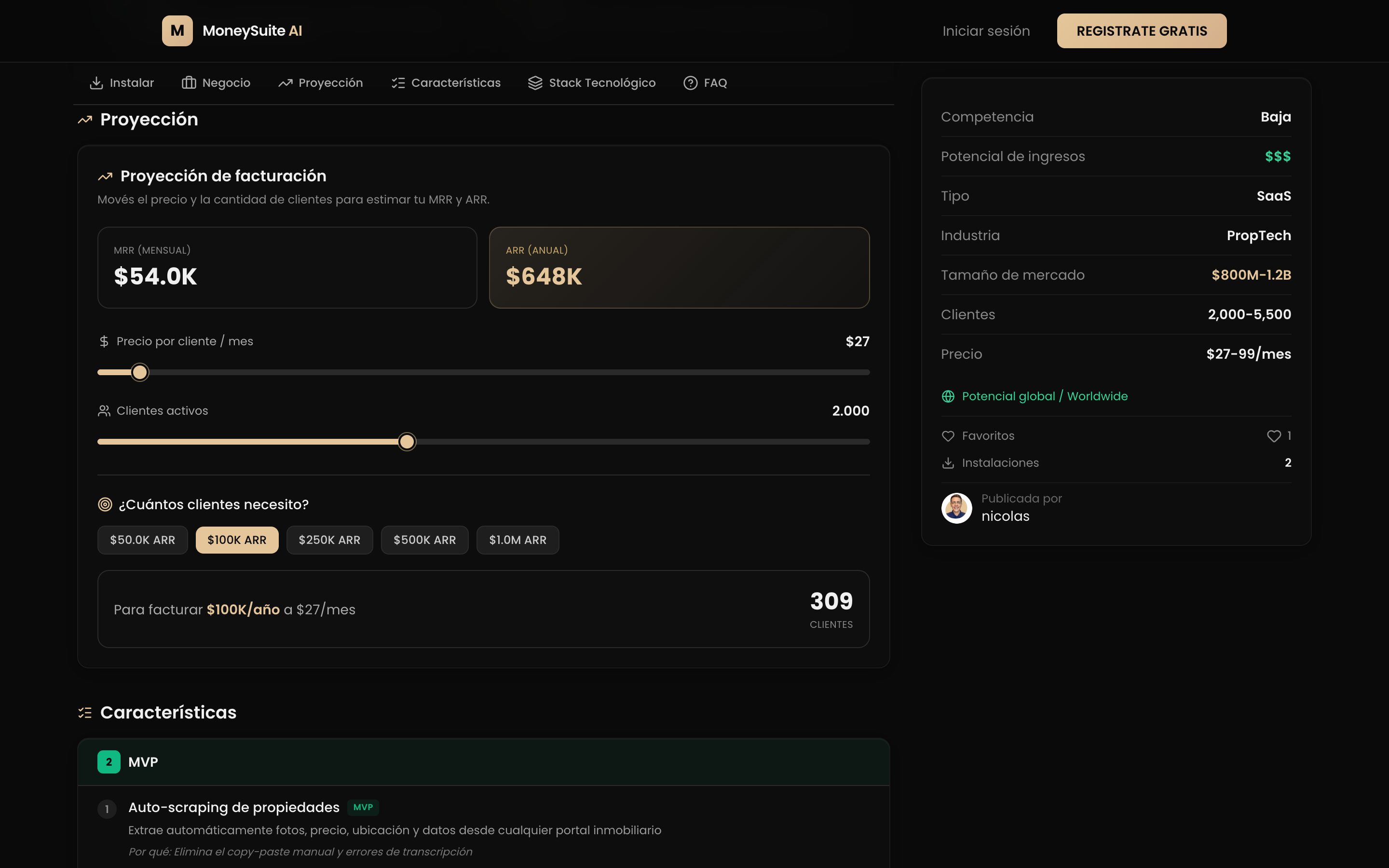Click the number 1 circle for Auto-scraping
Viewport: 1389px width, 868px height.
coord(107,810)
